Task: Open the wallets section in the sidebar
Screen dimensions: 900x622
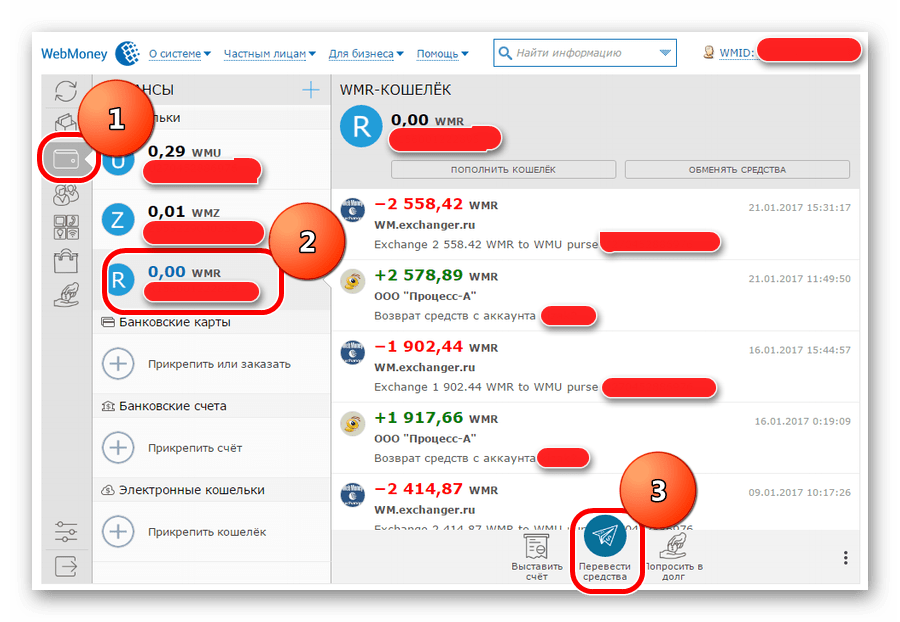Action: tap(66, 159)
